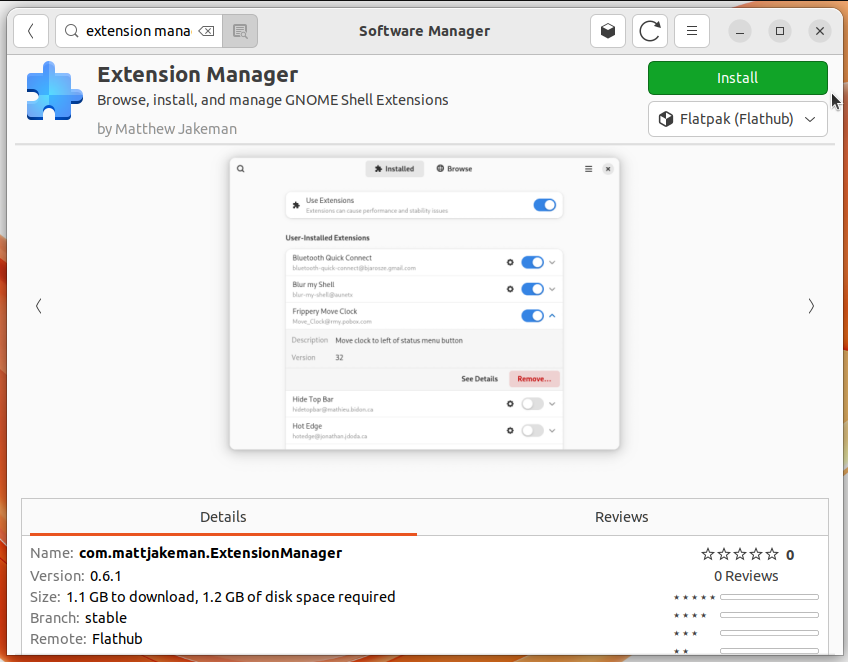Switch to the Reviews tab

pyautogui.click(x=622, y=517)
